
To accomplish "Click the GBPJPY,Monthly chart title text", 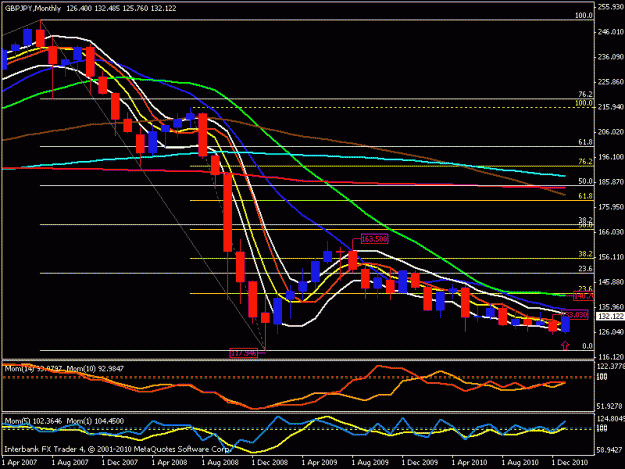I will tap(33, 8).
